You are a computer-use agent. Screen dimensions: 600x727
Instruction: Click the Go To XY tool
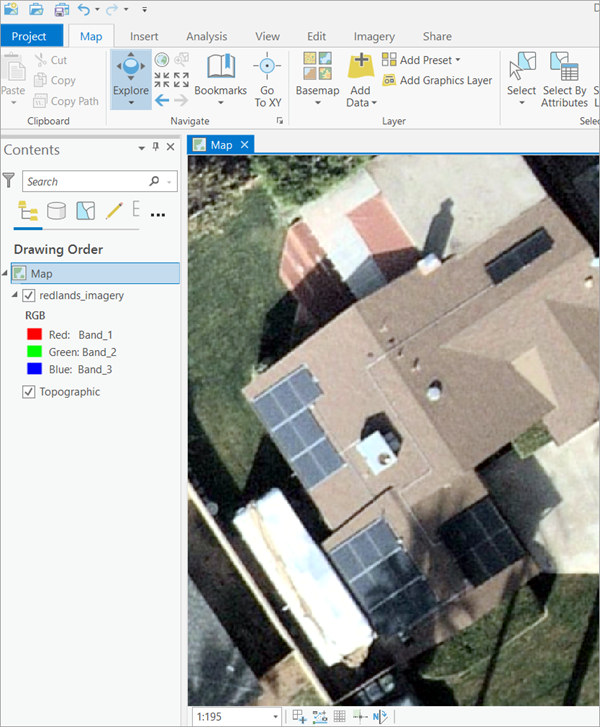(267, 78)
